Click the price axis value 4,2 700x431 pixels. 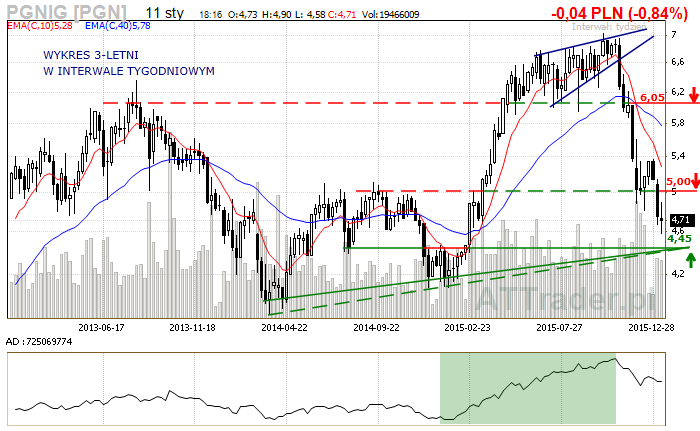point(678,273)
